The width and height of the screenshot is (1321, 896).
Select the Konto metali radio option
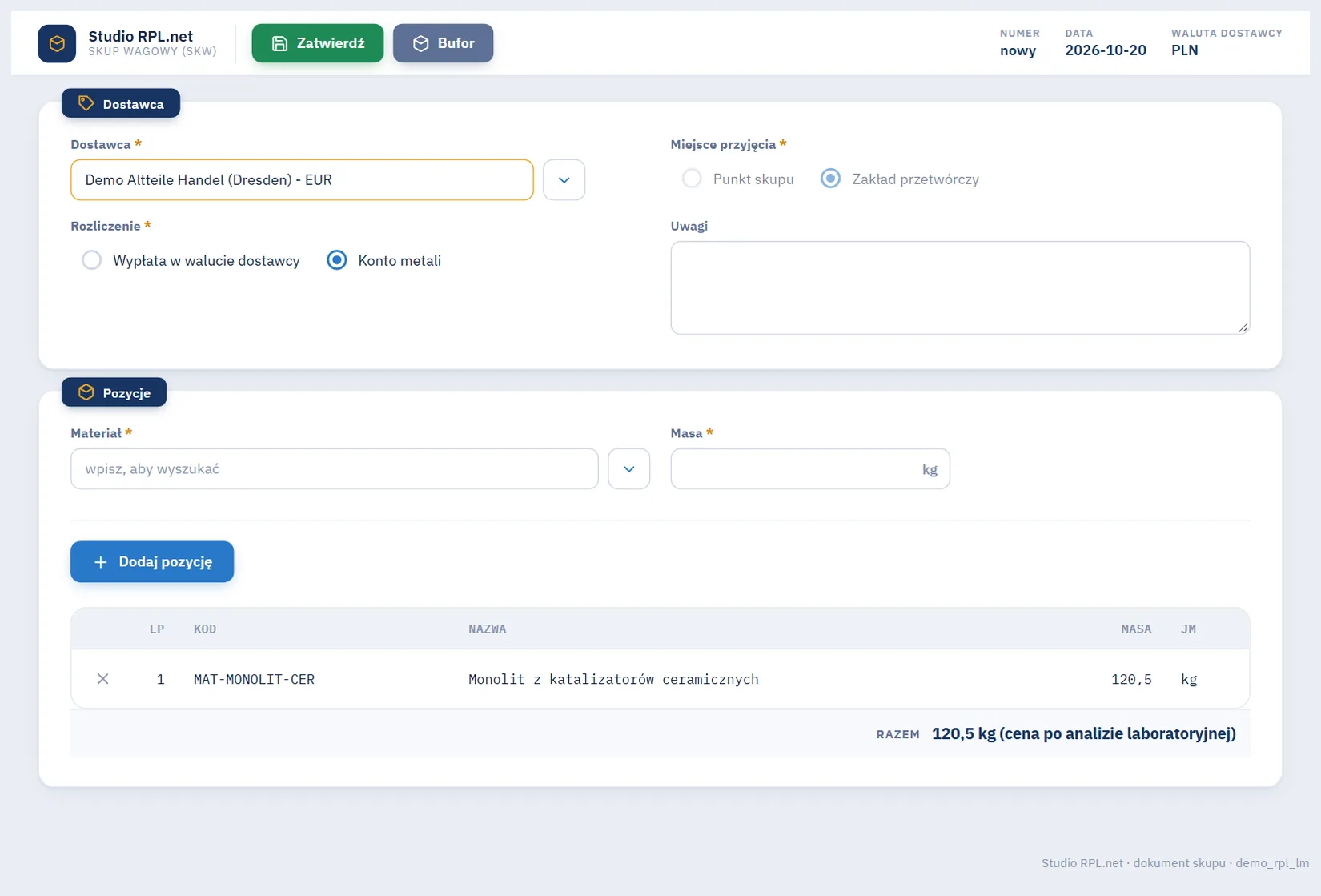pyautogui.click(x=337, y=260)
